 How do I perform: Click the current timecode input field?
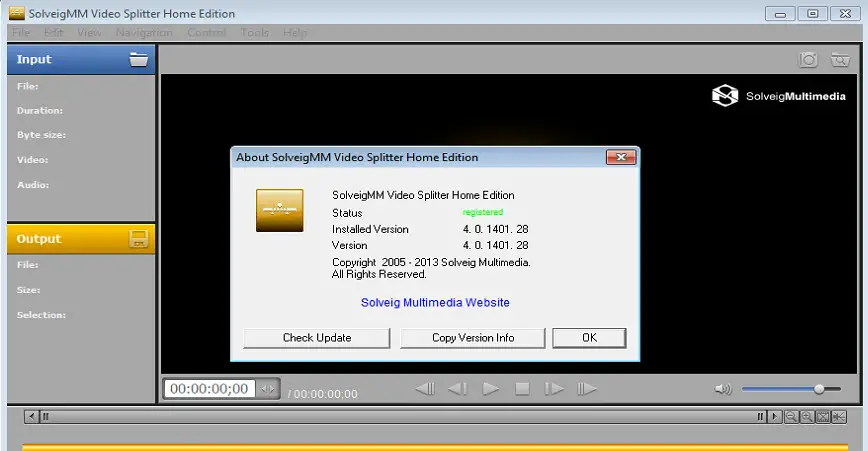[x=209, y=388]
